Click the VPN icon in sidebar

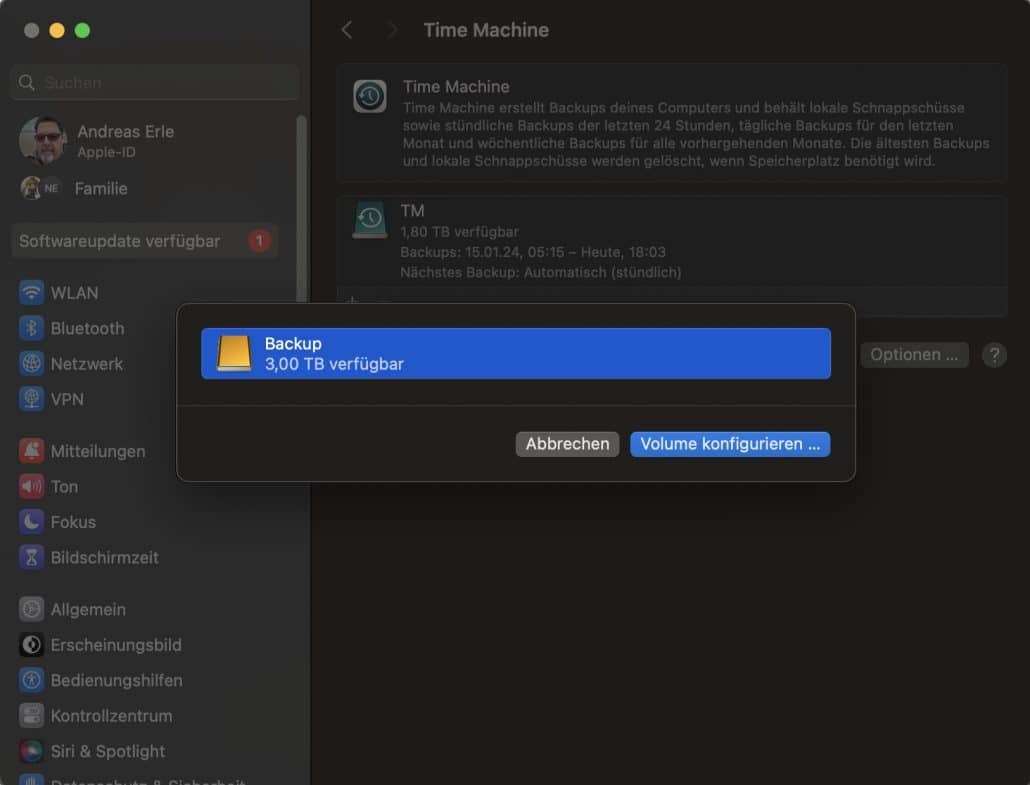tap(31, 399)
